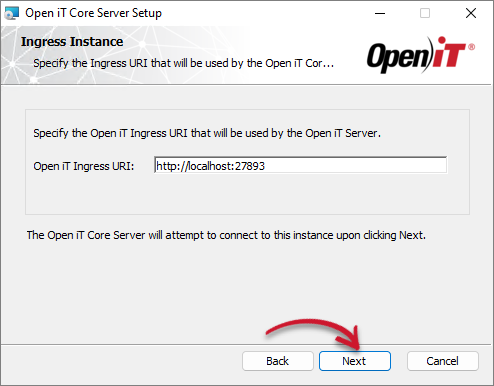Image resolution: width=494 pixels, height=386 pixels.
Task: Click the window title Open iT Core Server Setup
Action: pyautogui.click(x=94, y=13)
